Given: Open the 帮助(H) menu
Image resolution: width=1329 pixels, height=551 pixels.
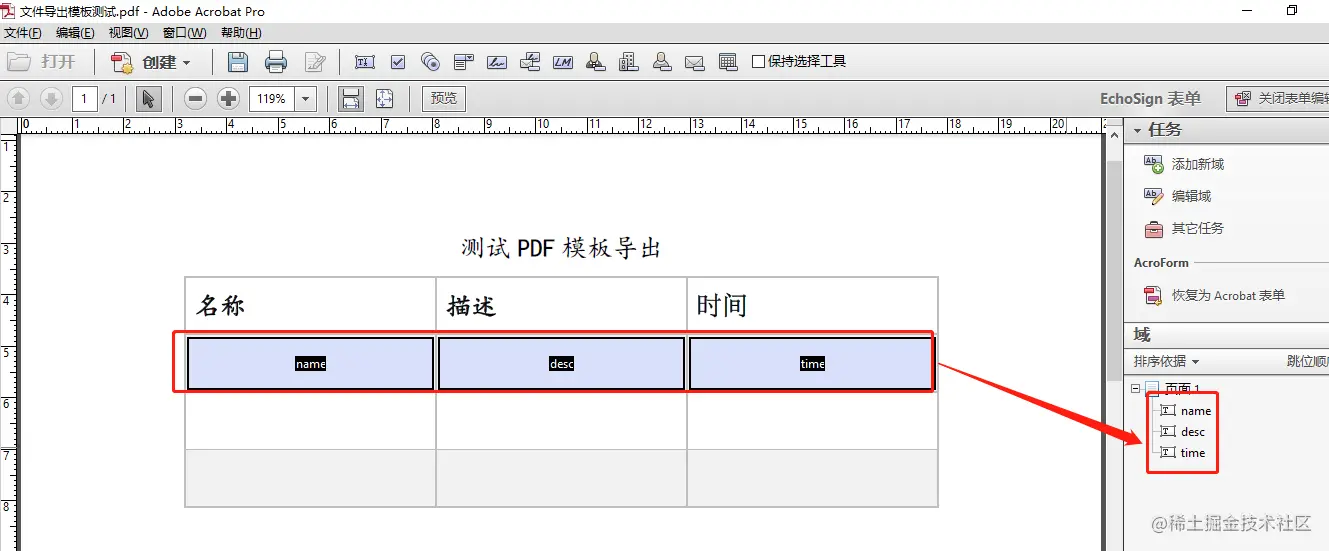Looking at the screenshot, I should click(x=241, y=33).
